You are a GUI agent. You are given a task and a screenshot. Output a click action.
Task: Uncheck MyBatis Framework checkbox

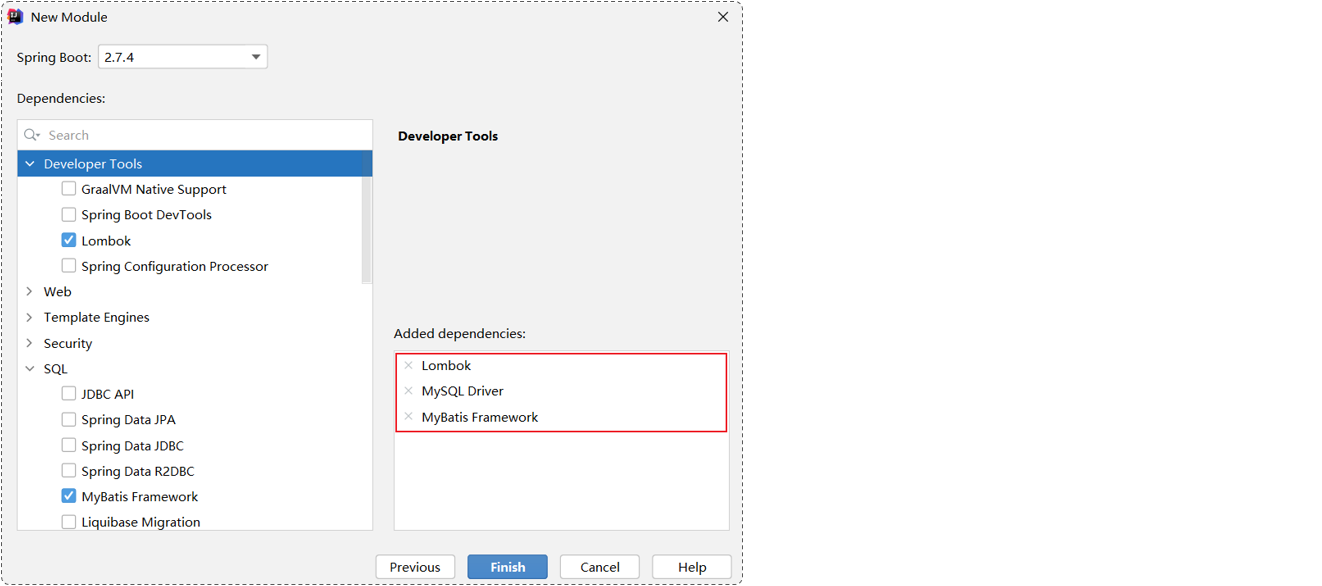[69, 496]
